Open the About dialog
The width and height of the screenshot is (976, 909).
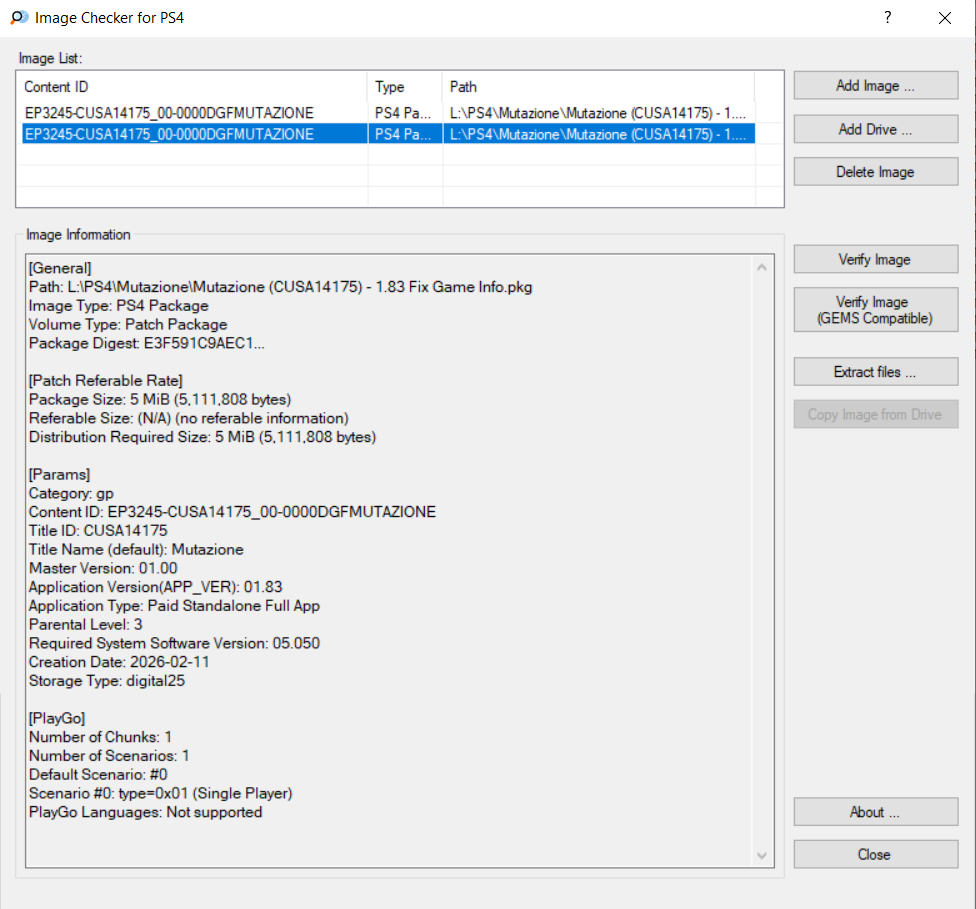point(875,812)
